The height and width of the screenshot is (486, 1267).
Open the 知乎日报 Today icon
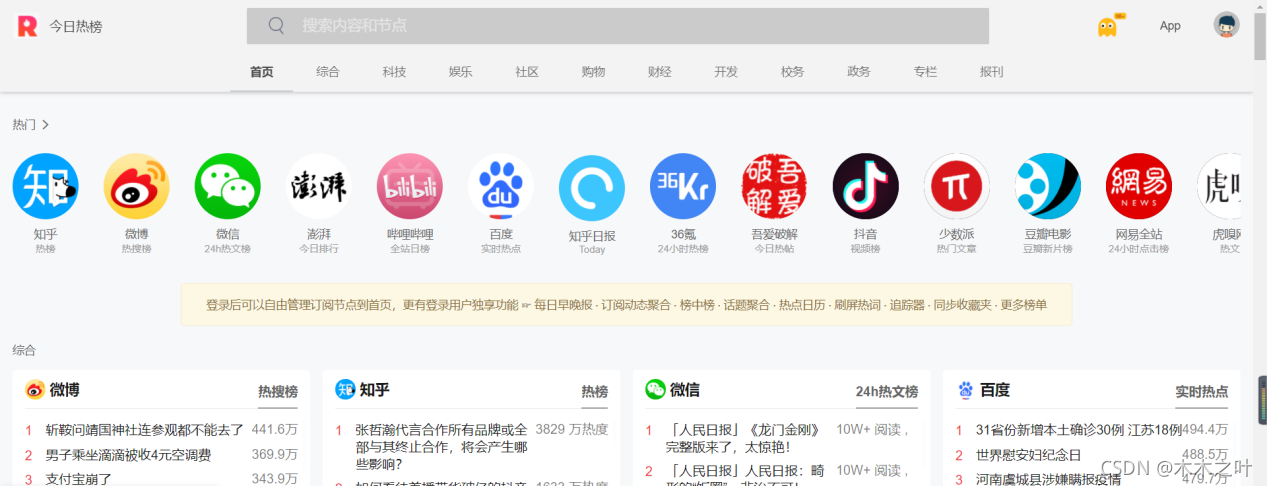[x=592, y=188]
